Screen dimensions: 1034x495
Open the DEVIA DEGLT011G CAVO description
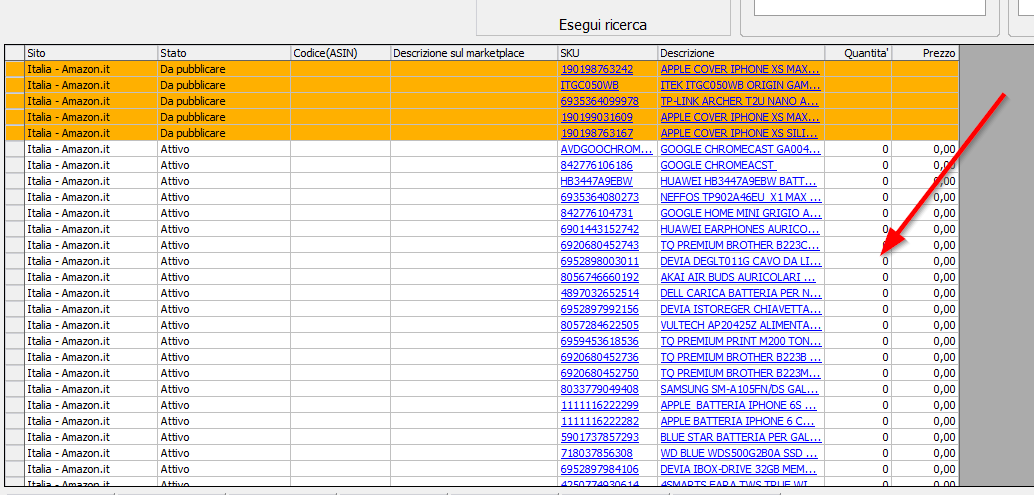[x=741, y=261]
